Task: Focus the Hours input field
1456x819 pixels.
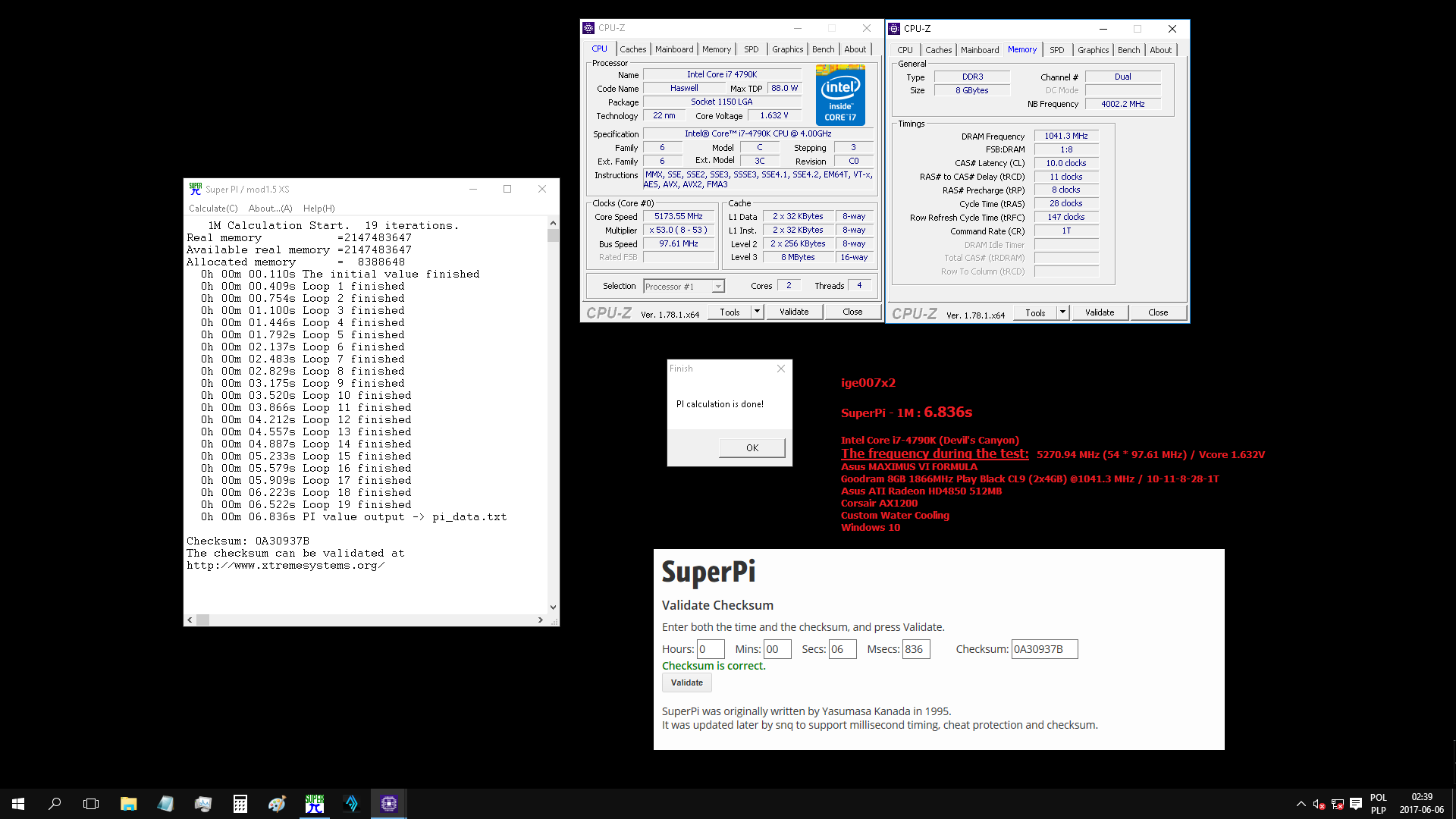Action: [711, 649]
